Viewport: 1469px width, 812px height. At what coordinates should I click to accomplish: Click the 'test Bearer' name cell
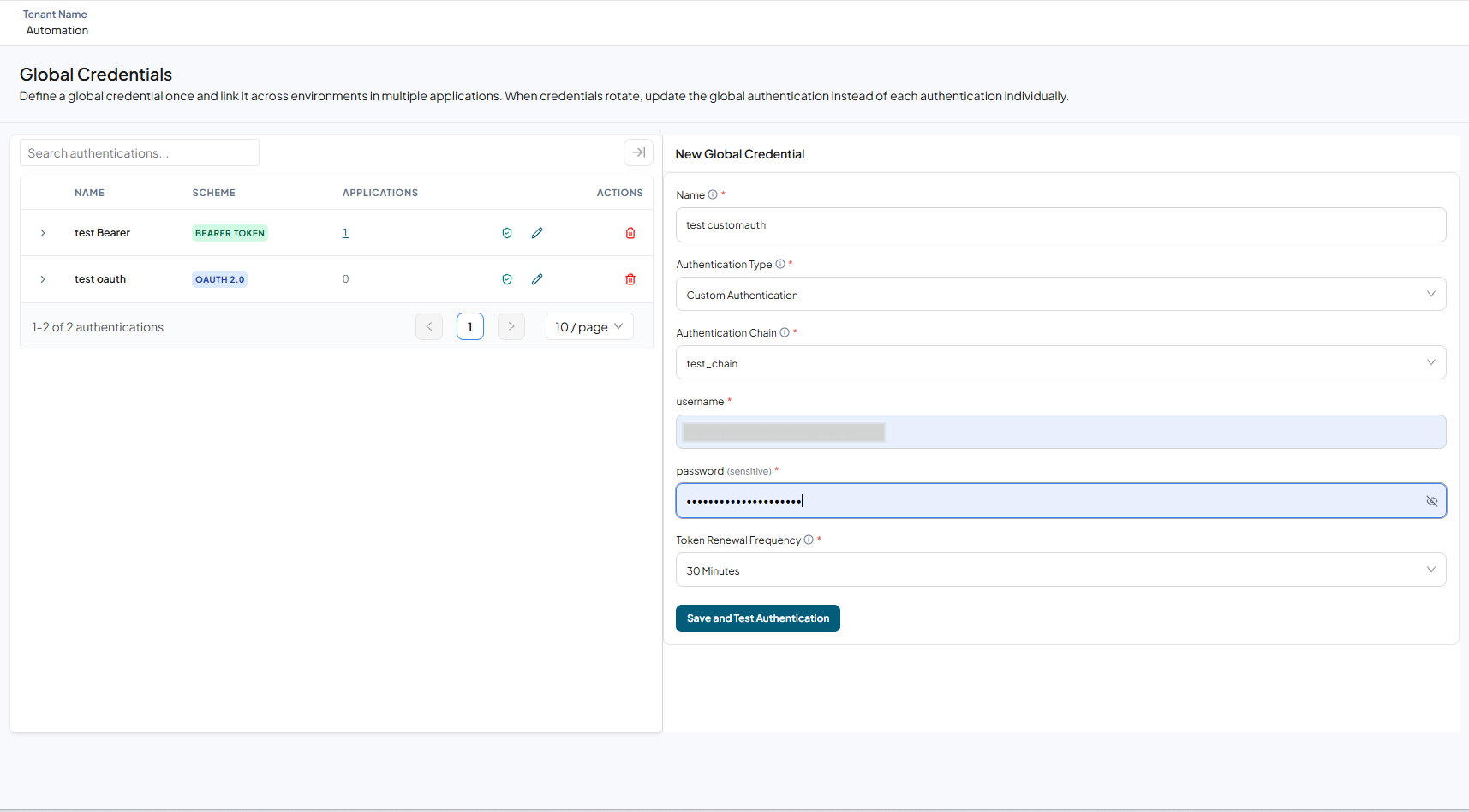[102, 233]
